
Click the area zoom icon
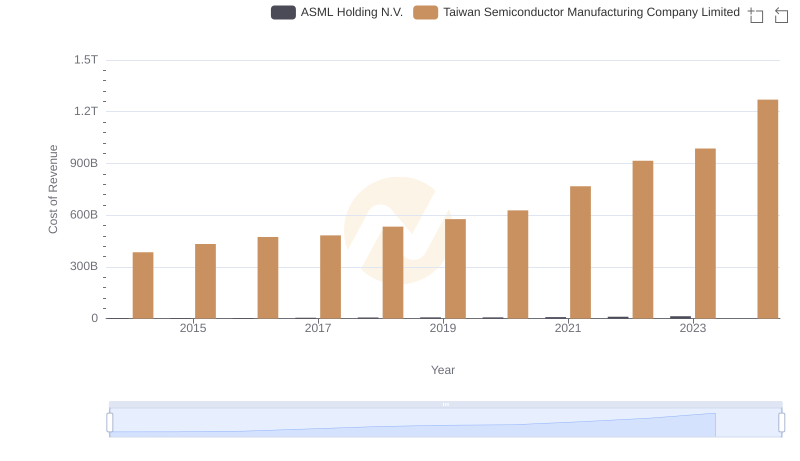pyautogui.click(x=756, y=15)
